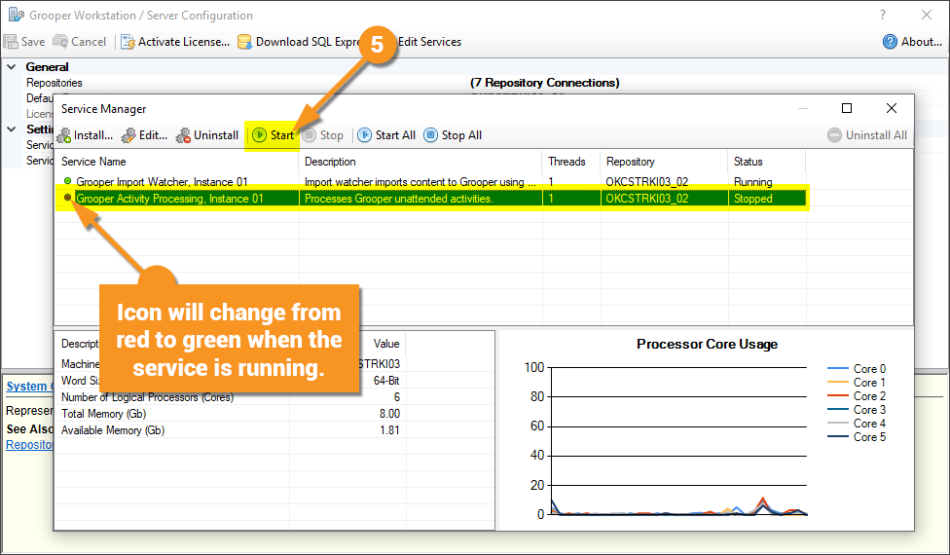Click Core 0 legend entry
The width and height of the screenshot is (950, 555).
tap(856, 368)
